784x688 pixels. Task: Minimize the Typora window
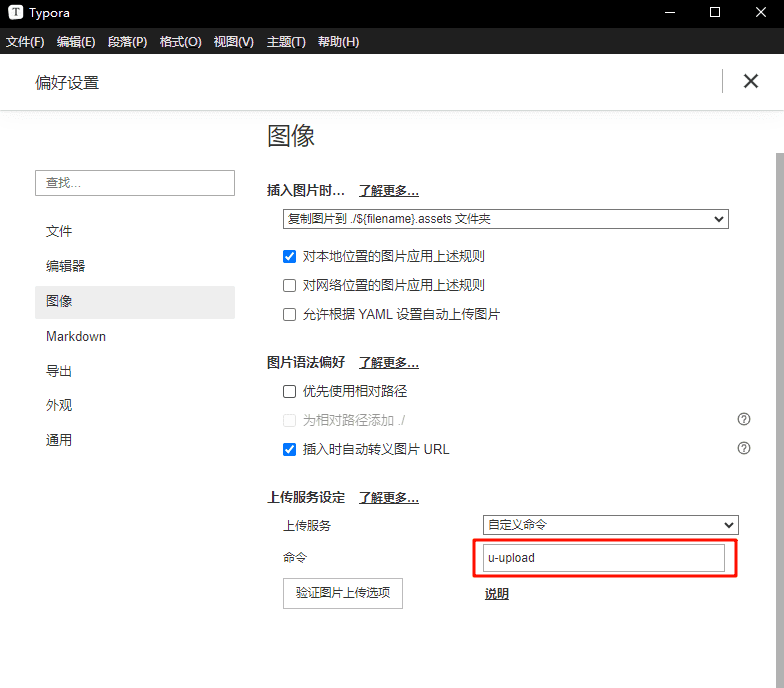point(670,12)
